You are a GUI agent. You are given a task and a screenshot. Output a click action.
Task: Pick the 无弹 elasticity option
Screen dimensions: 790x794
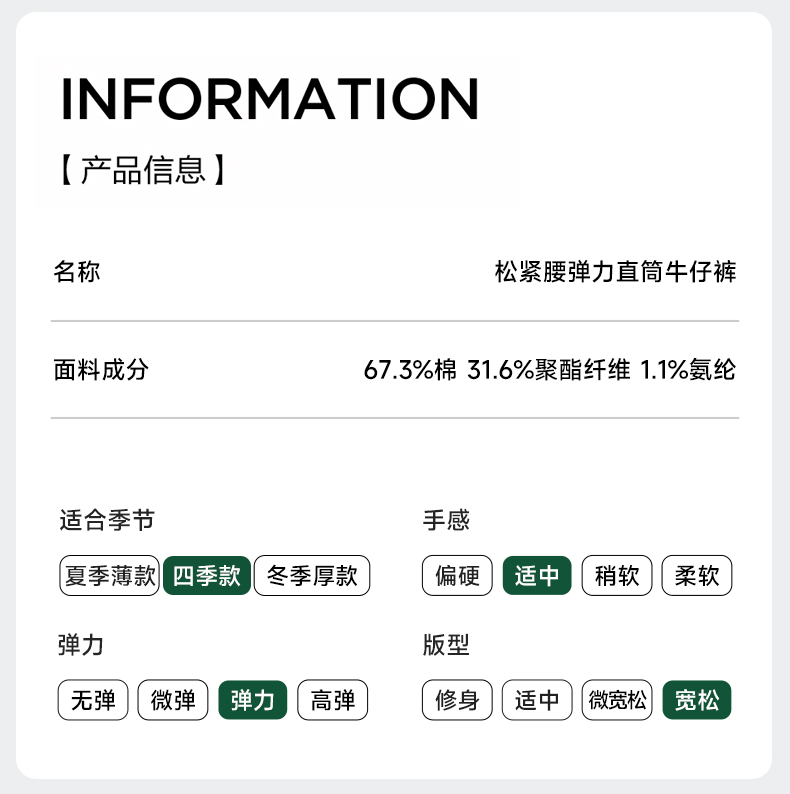click(x=93, y=700)
